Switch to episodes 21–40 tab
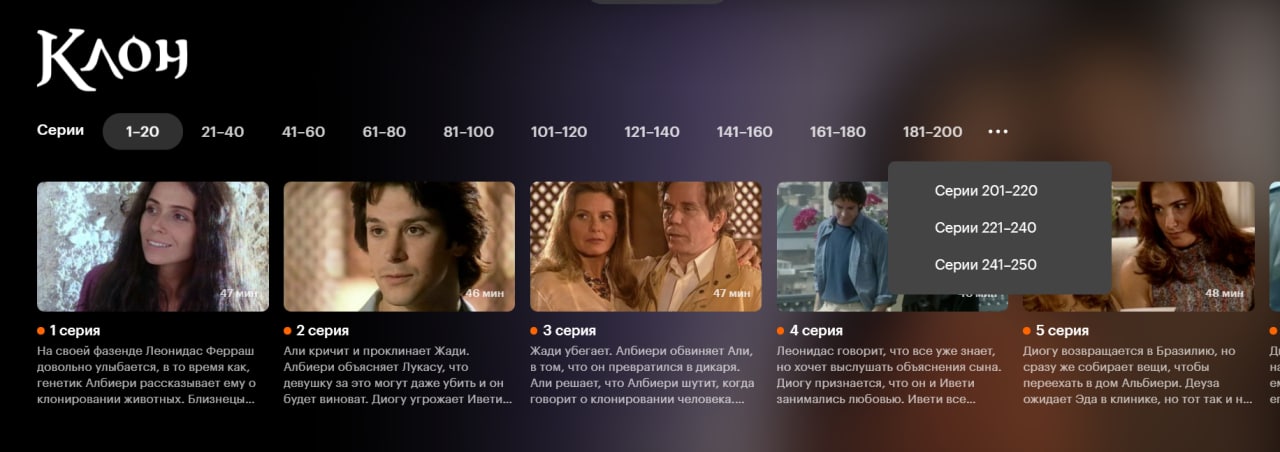Screen dimensions: 1280x452 coord(222,132)
